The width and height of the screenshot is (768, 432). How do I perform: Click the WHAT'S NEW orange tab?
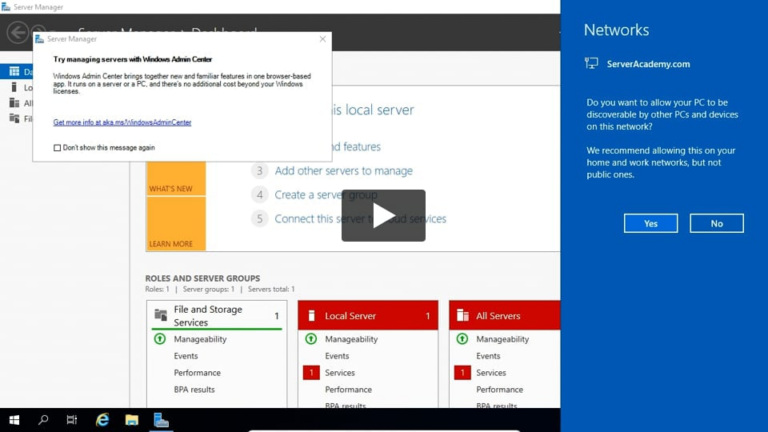171,189
